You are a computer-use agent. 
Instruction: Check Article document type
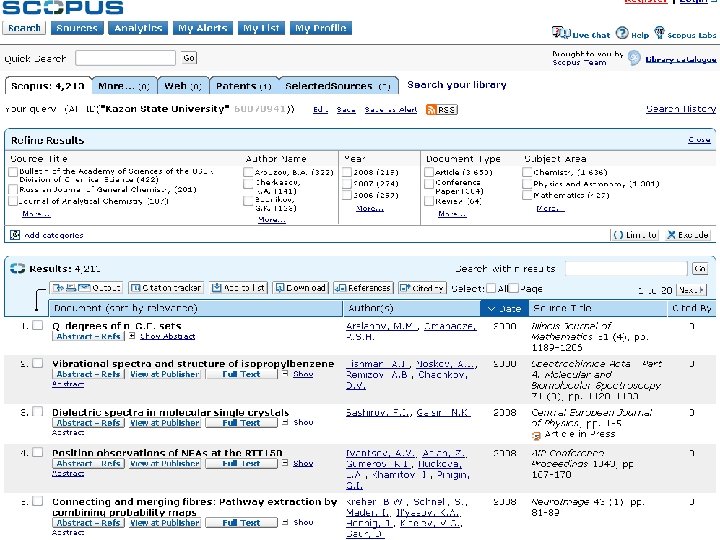[429, 172]
